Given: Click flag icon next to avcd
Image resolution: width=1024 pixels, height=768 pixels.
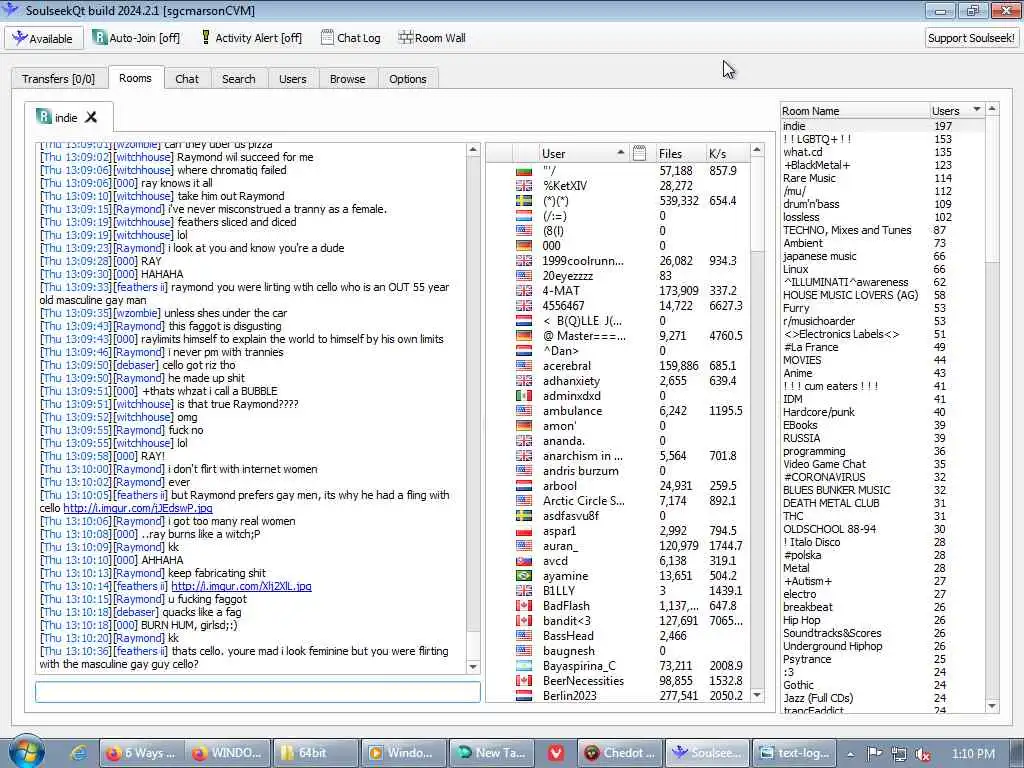Looking at the screenshot, I should pyautogui.click(x=524, y=561).
